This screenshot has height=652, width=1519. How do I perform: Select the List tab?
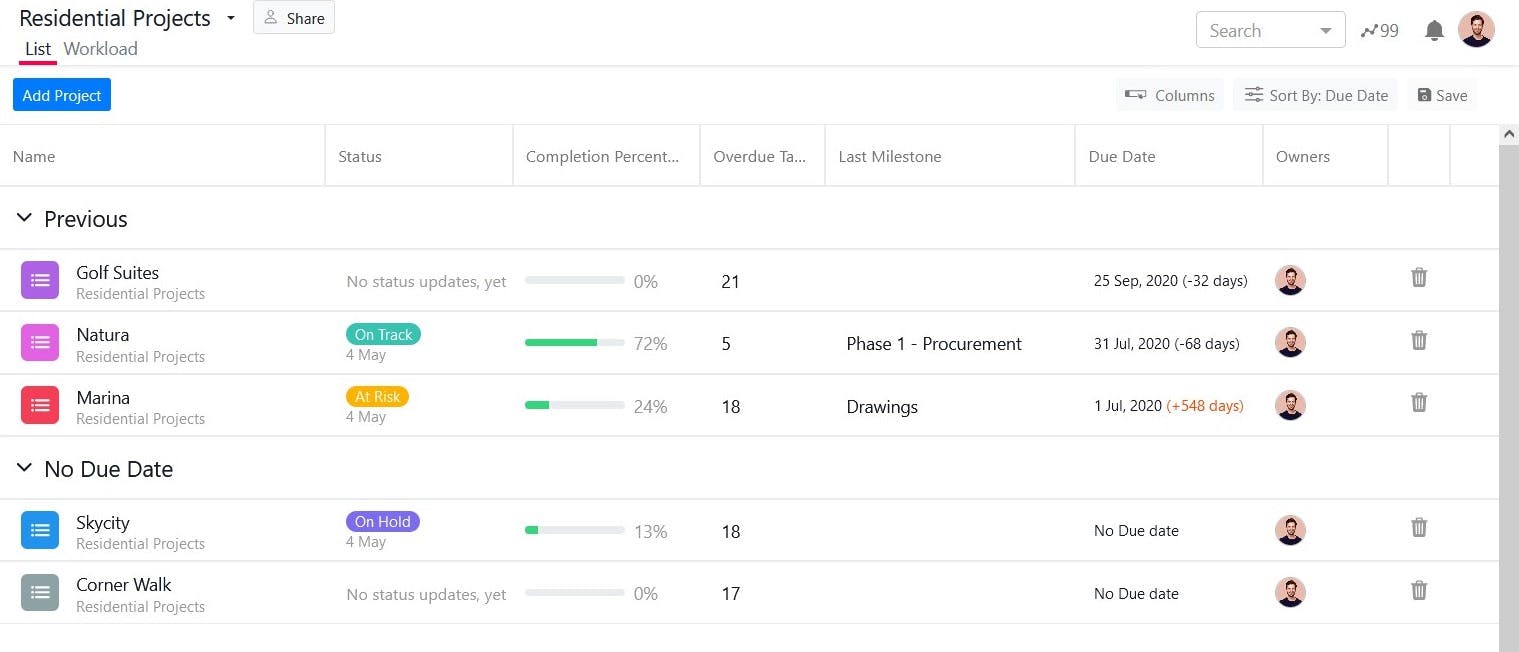(38, 49)
